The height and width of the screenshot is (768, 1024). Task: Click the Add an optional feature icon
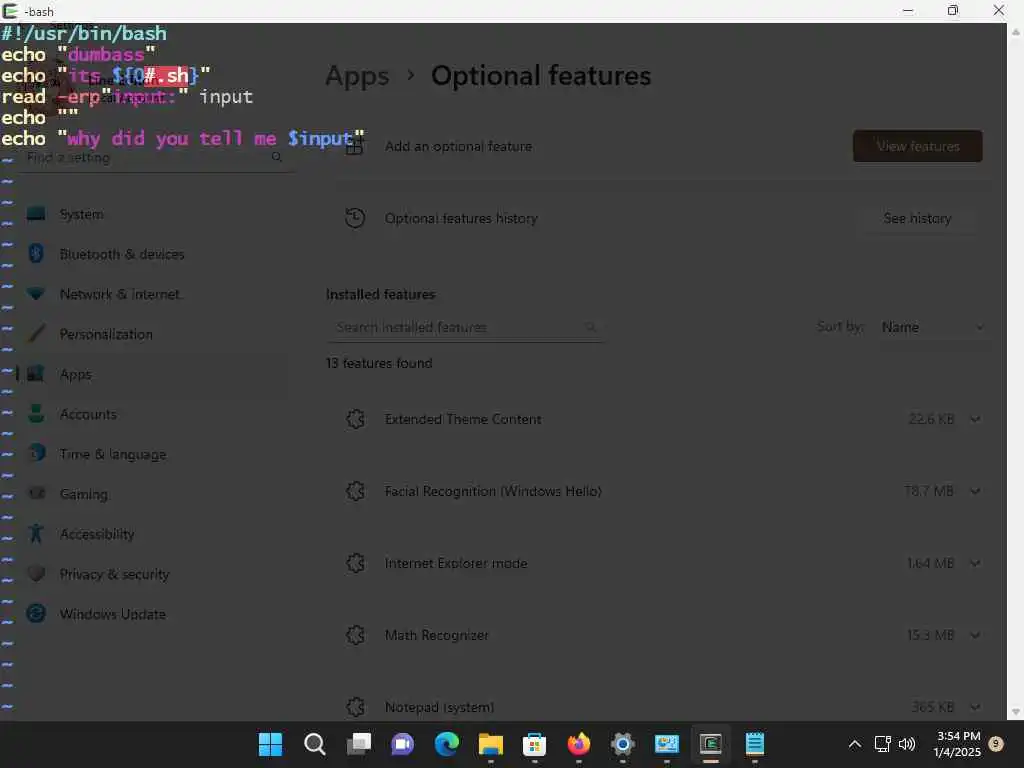coord(355,146)
